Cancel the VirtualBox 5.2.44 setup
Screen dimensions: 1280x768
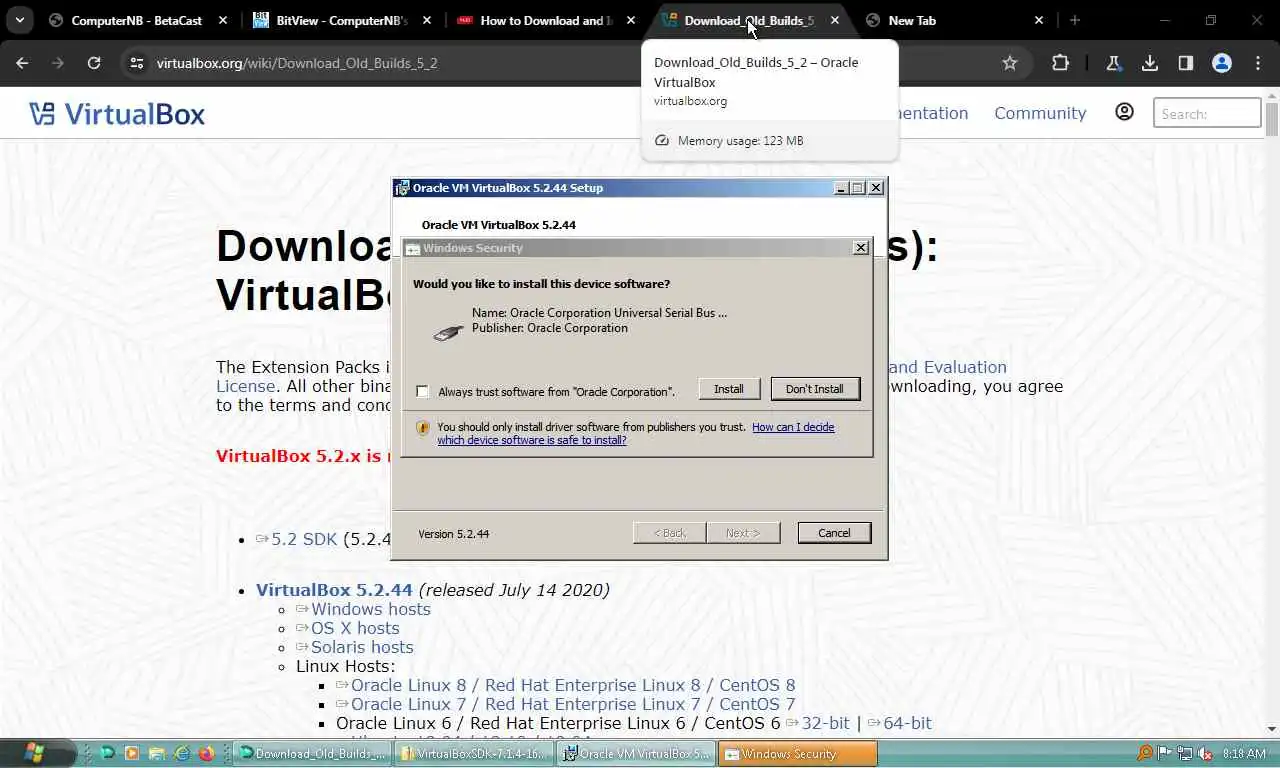834,533
